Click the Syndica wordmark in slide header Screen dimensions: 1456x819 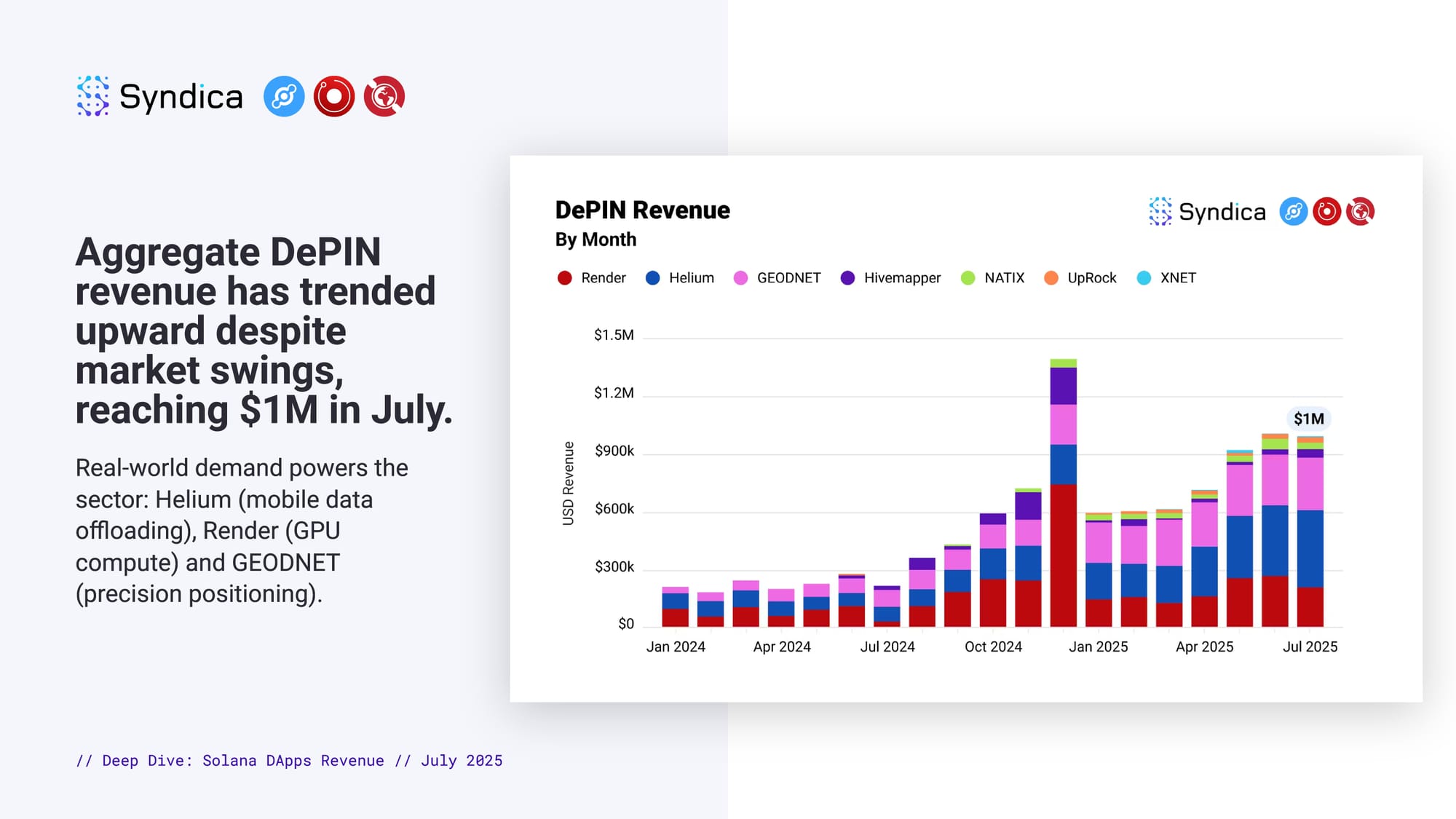tap(181, 97)
